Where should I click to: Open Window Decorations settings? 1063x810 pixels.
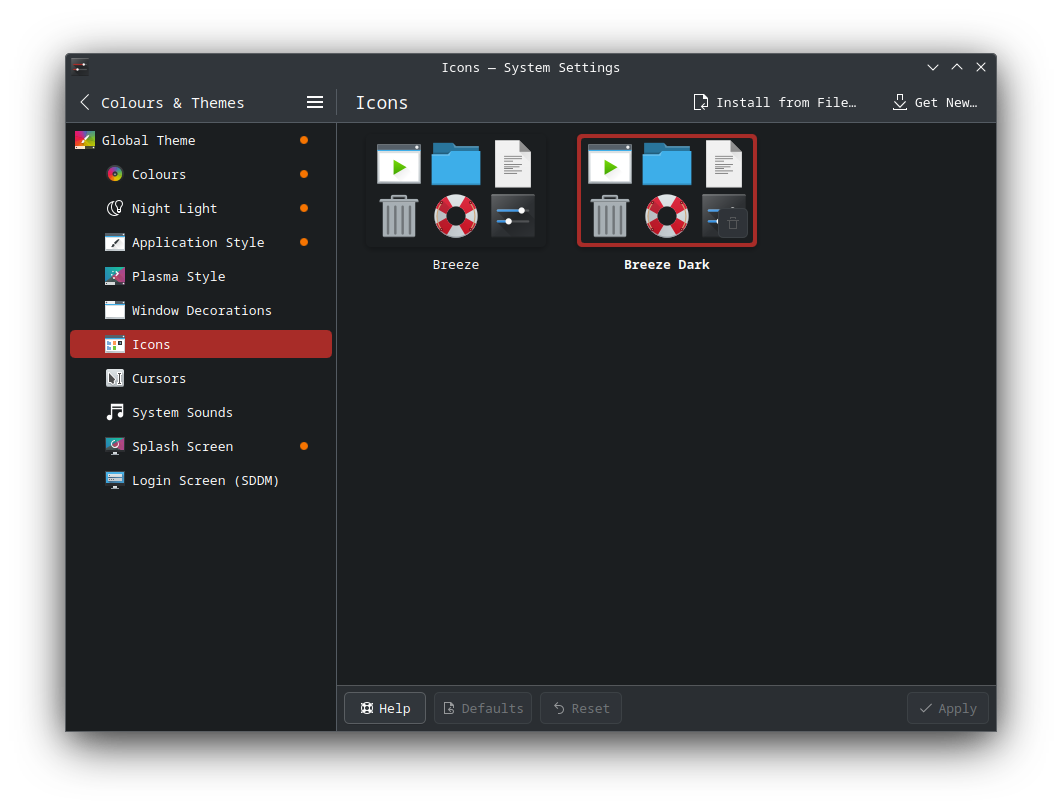[201, 310]
